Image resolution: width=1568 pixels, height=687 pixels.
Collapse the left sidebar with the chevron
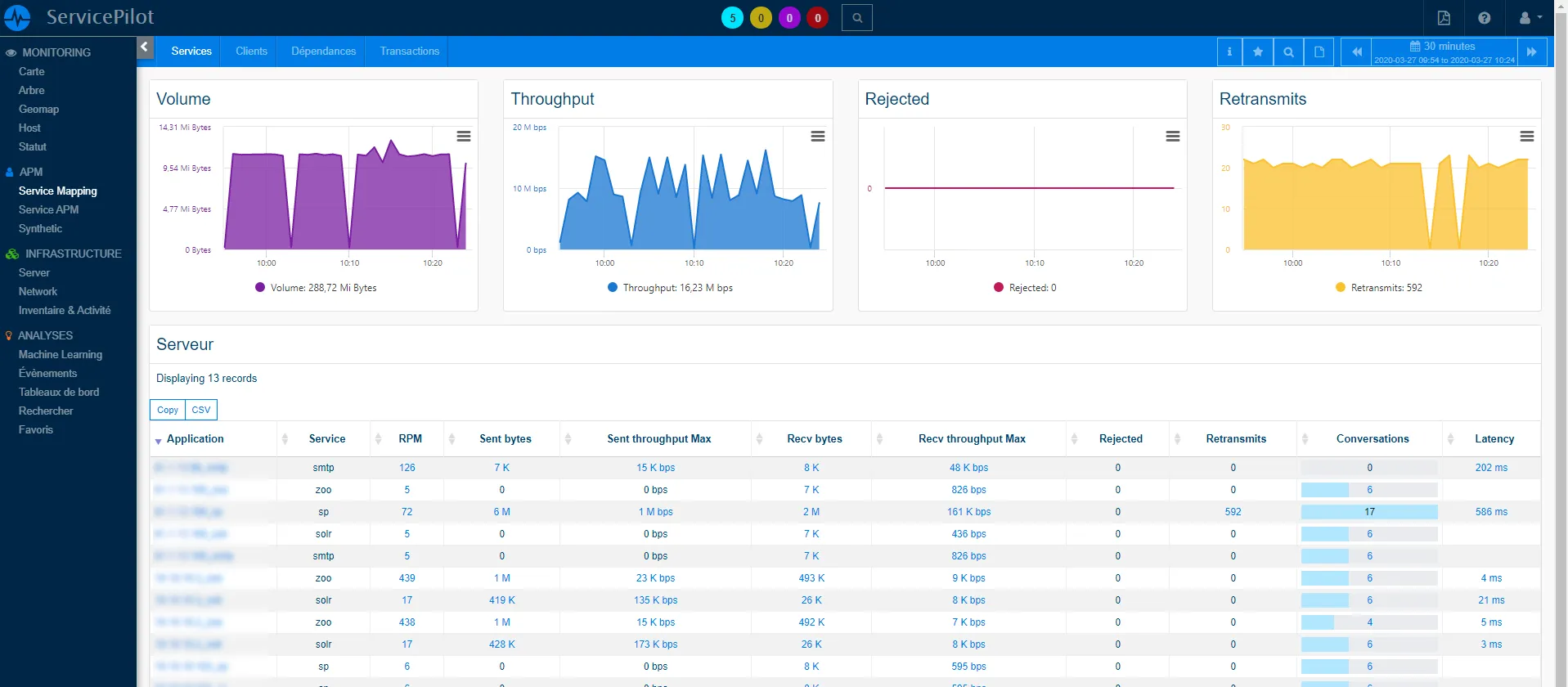[x=145, y=47]
